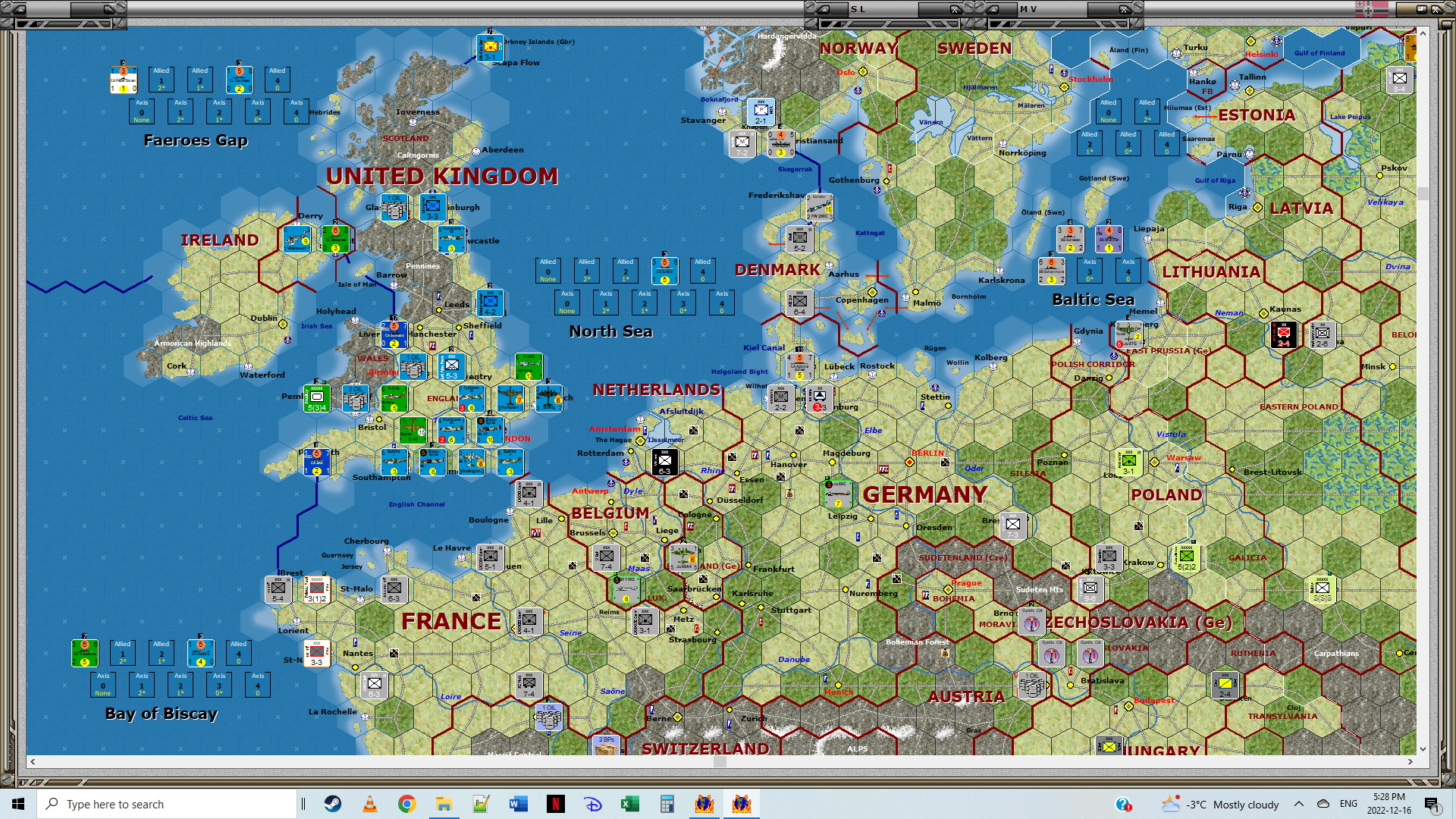Select the 3-3 unit at Krakow

point(1109,557)
